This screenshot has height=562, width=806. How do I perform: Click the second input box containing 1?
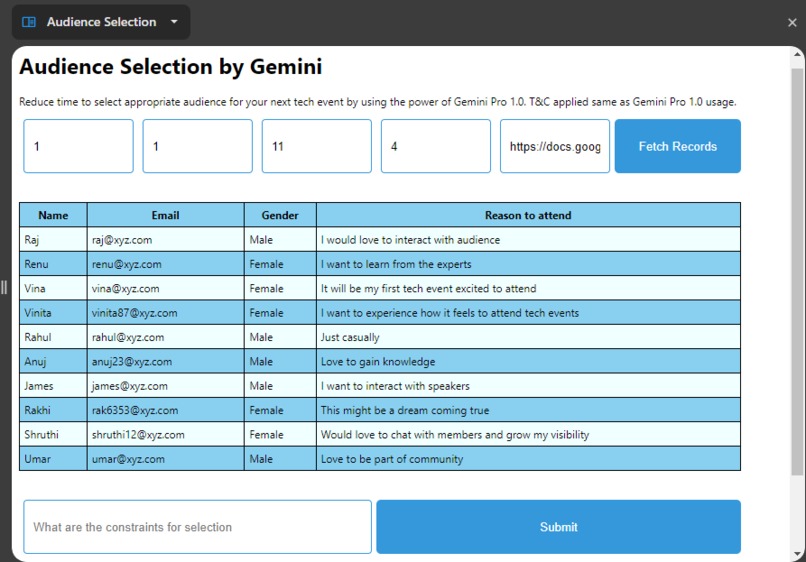(197, 147)
